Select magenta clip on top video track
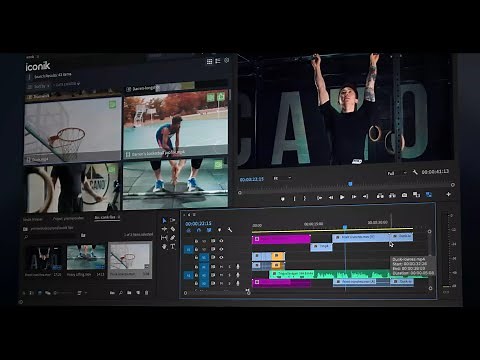The image size is (480, 360). pos(281,239)
